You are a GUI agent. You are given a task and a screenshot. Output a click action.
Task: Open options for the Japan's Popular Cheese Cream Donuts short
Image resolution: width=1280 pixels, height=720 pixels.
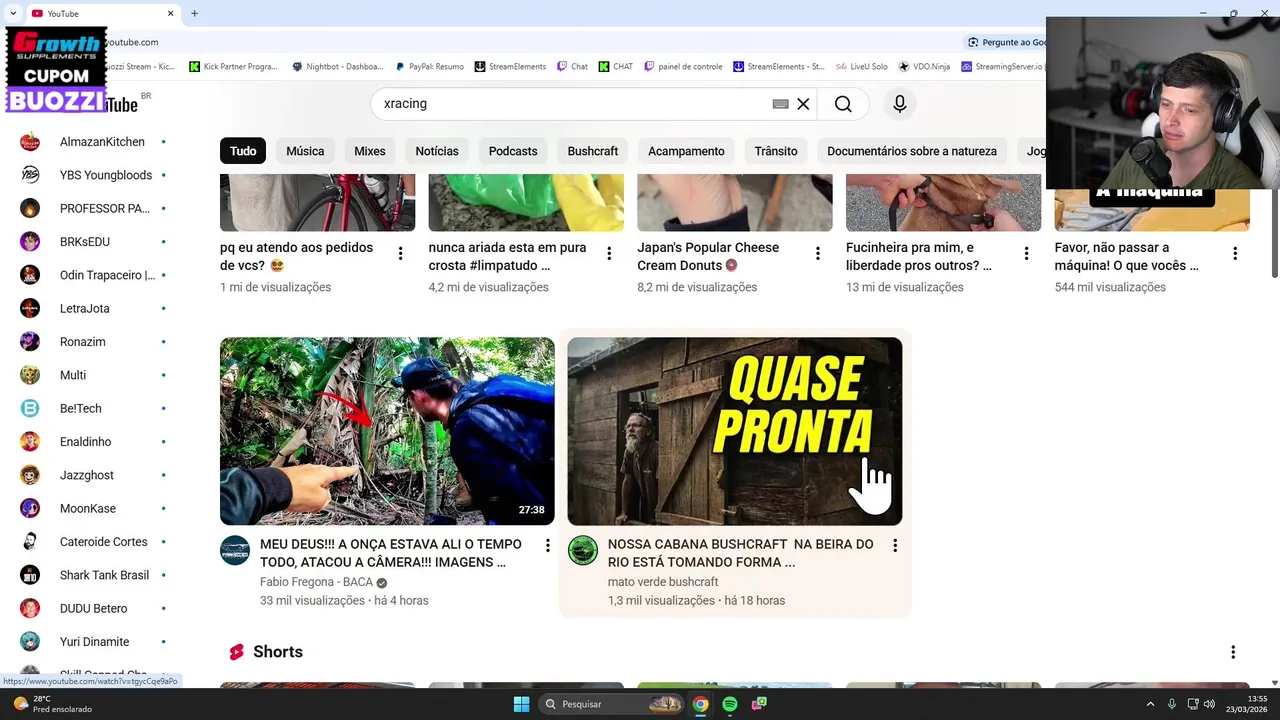click(818, 254)
